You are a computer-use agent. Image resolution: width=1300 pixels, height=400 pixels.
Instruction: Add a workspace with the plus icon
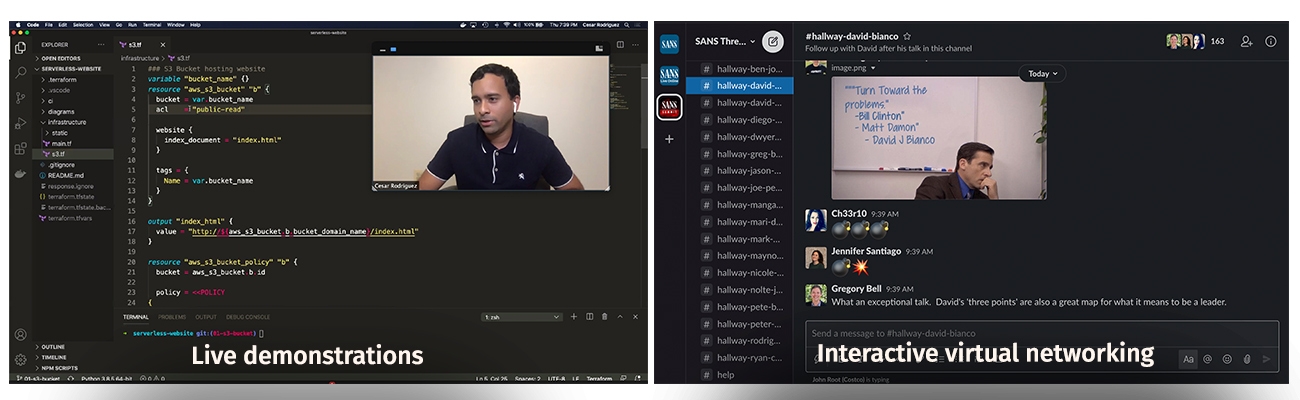669,139
